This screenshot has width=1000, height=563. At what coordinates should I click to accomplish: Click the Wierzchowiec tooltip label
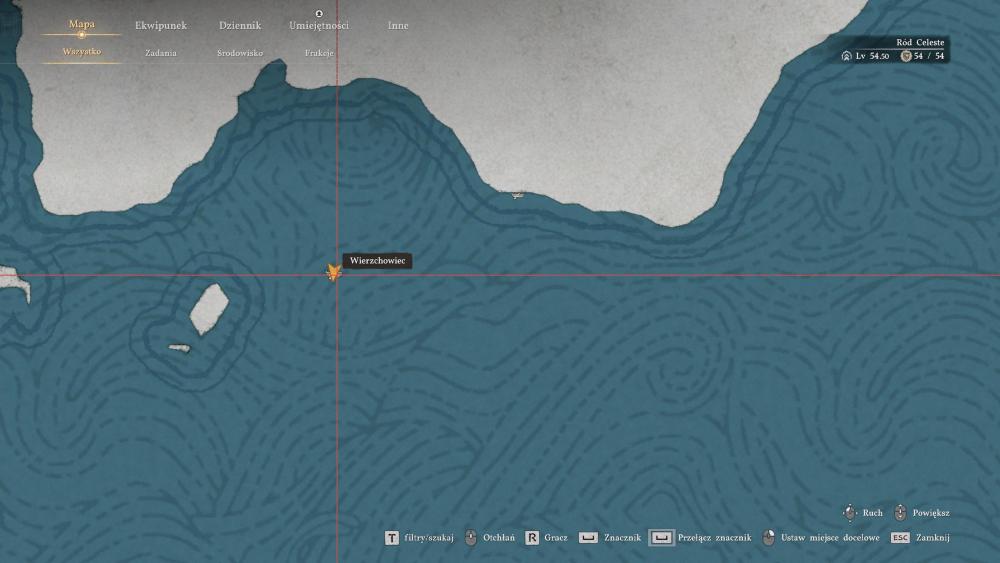pyautogui.click(x=378, y=261)
